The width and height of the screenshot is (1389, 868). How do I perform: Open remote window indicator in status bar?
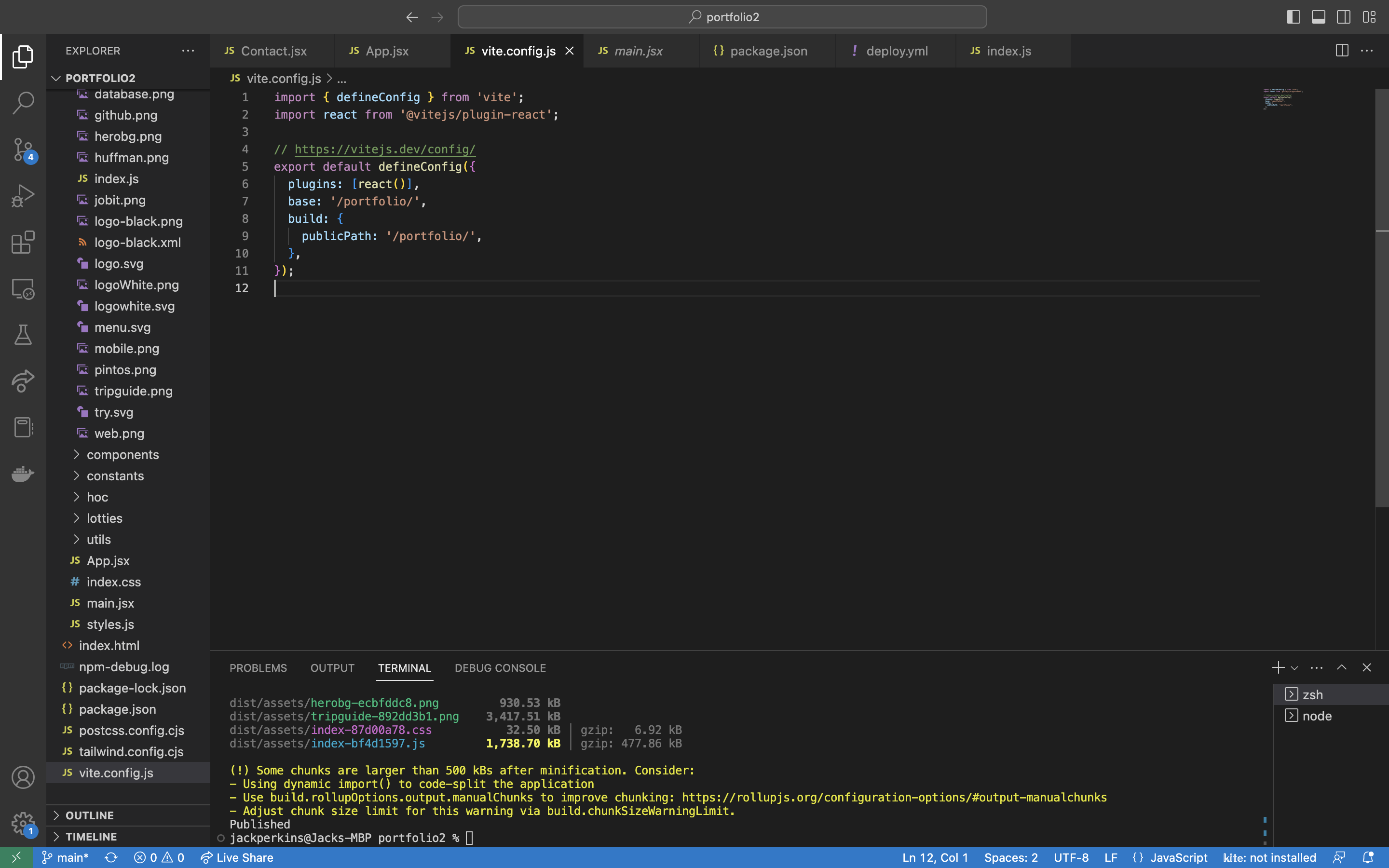point(16,858)
